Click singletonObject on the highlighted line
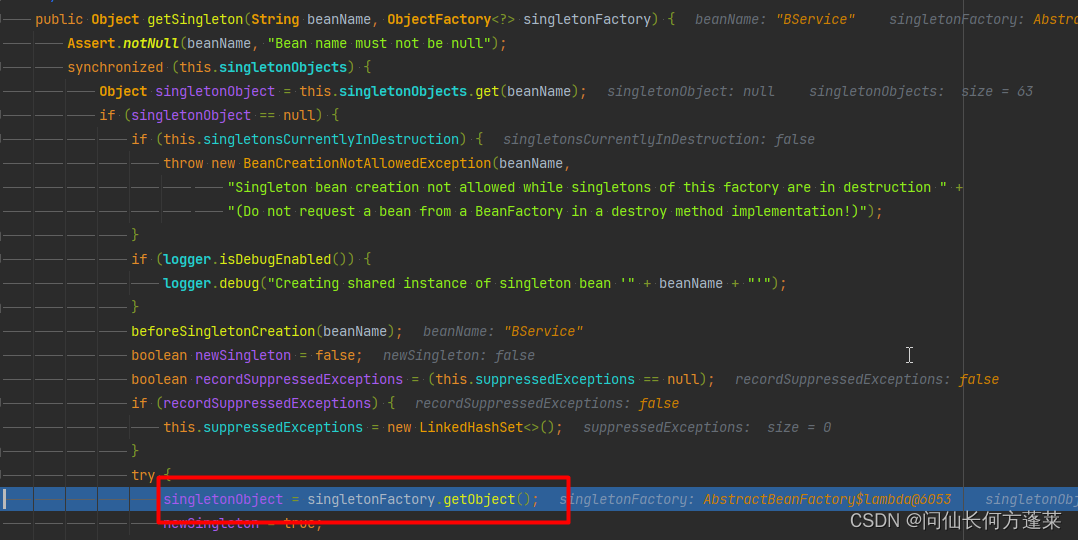1078x540 pixels. pyautogui.click(x=223, y=499)
